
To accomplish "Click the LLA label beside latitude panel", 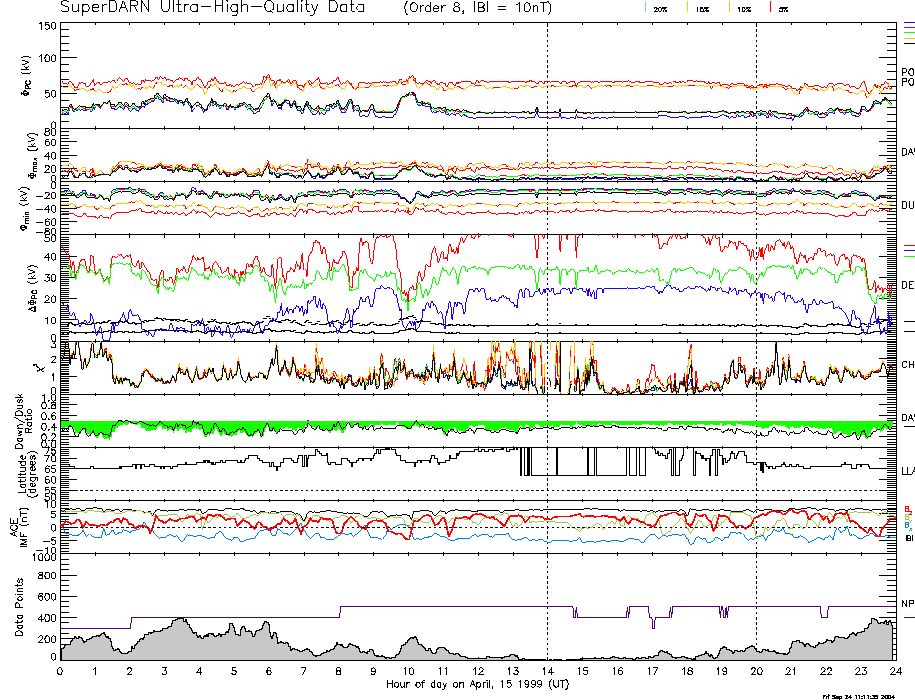I will click(x=907, y=469).
